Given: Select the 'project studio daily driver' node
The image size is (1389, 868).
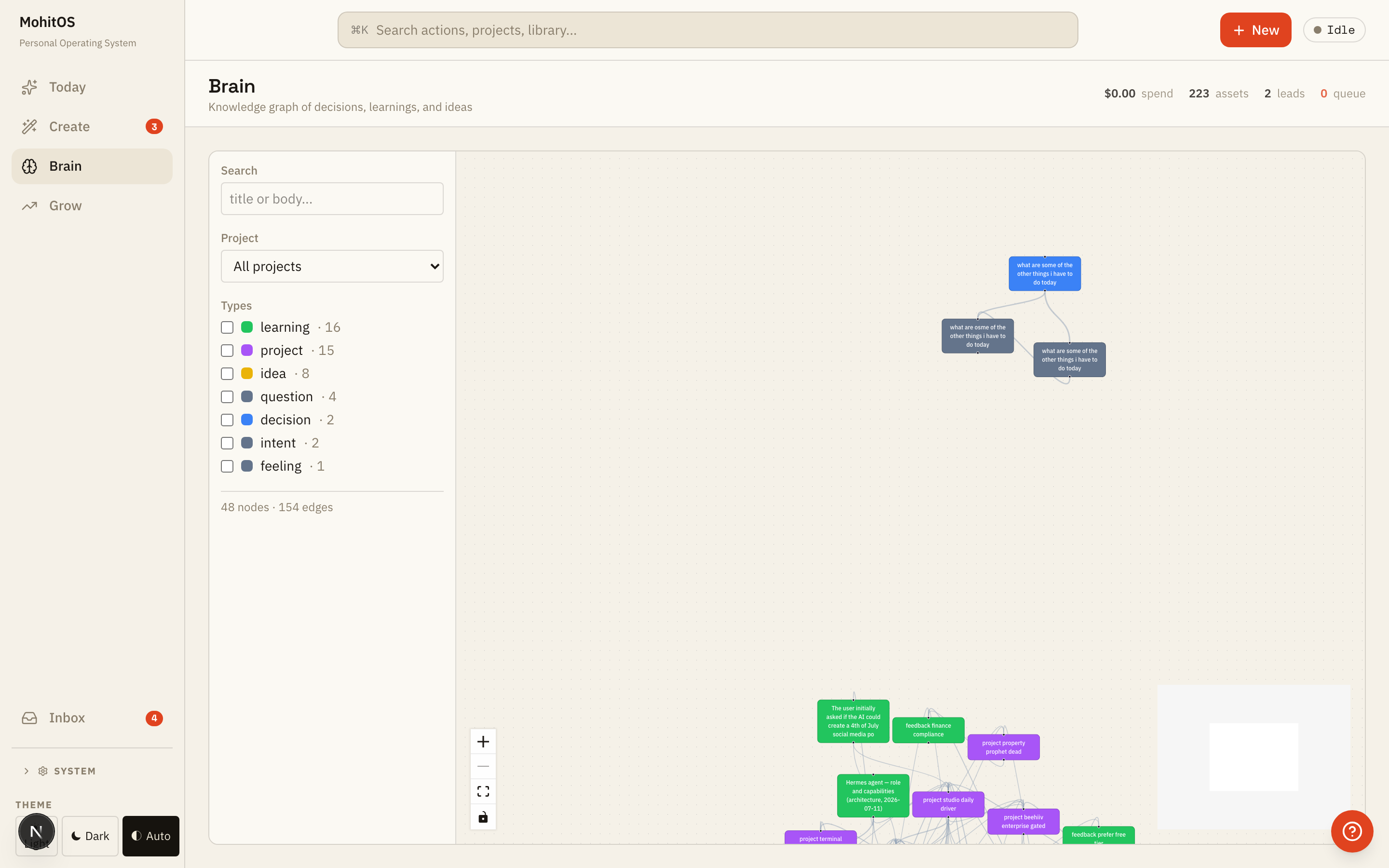Looking at the screenshot, I should click(948, 804).
